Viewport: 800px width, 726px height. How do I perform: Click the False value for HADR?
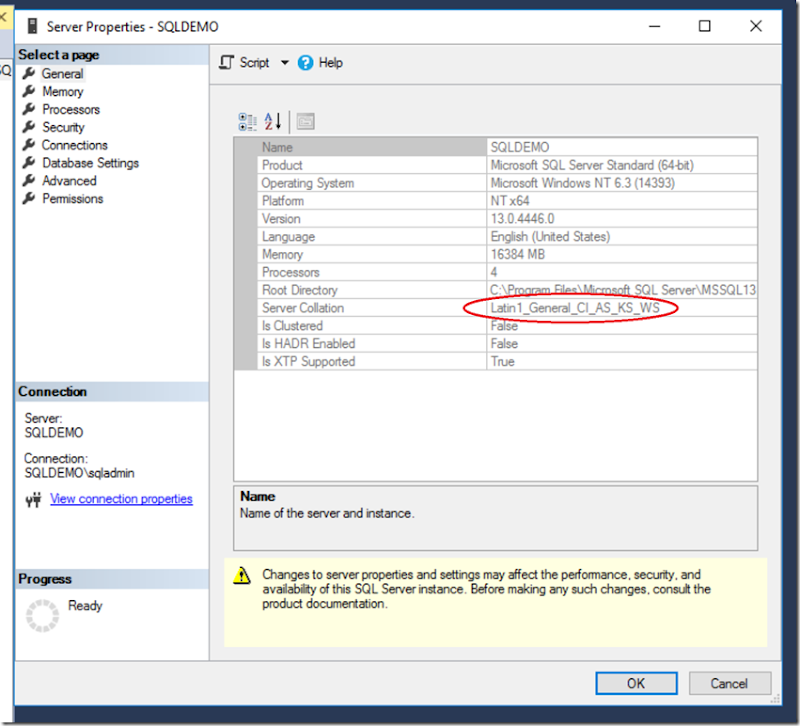(504, 344)
